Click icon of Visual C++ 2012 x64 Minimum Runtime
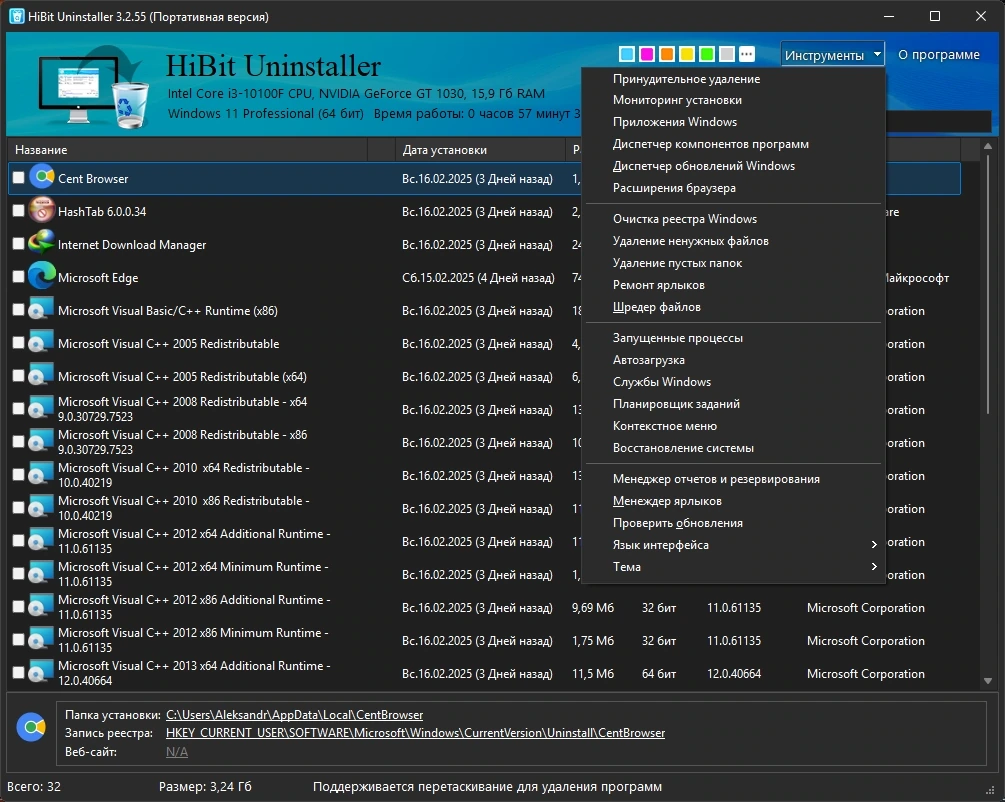 [x=42, y=573]
